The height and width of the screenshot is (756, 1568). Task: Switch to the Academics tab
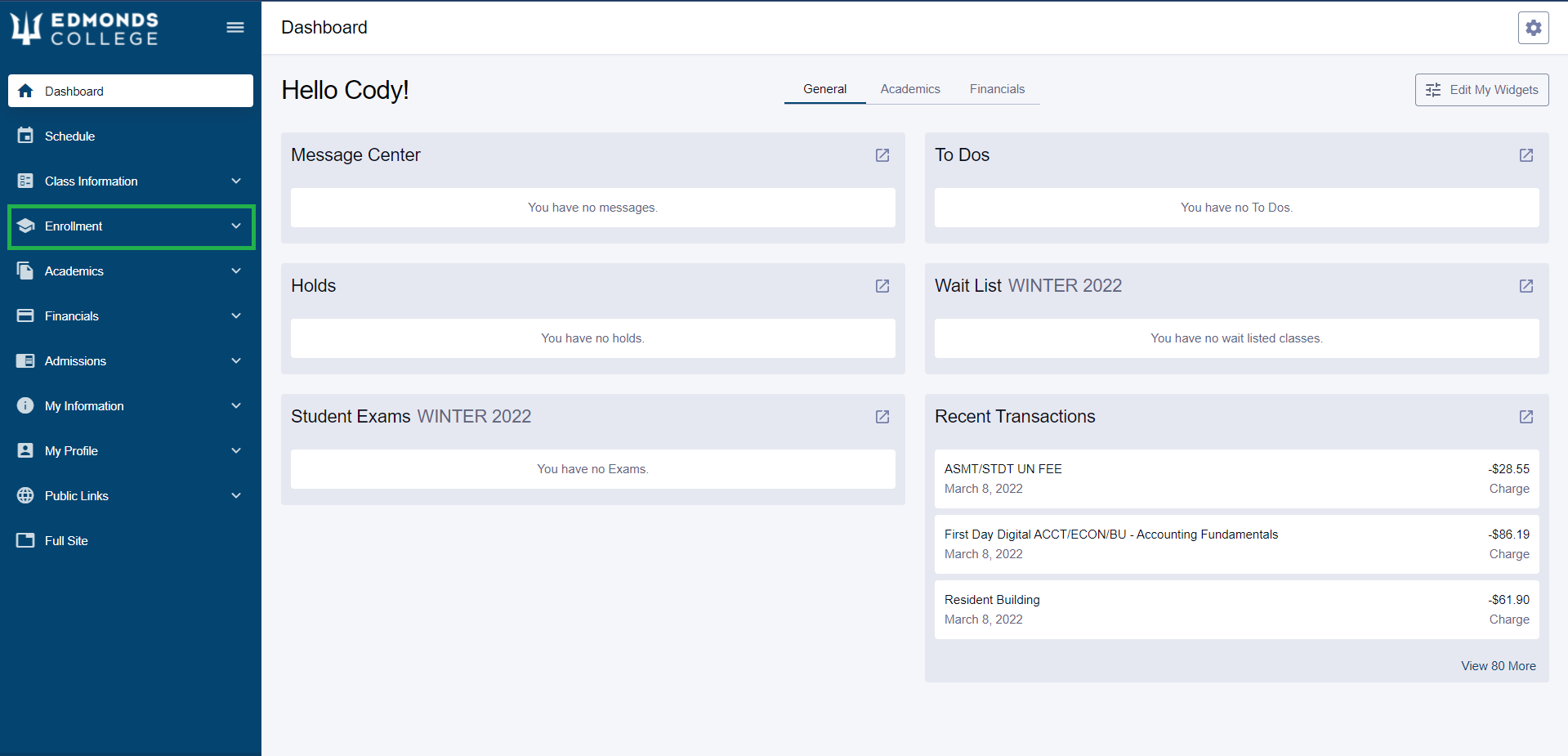click(x=910, y=89)
